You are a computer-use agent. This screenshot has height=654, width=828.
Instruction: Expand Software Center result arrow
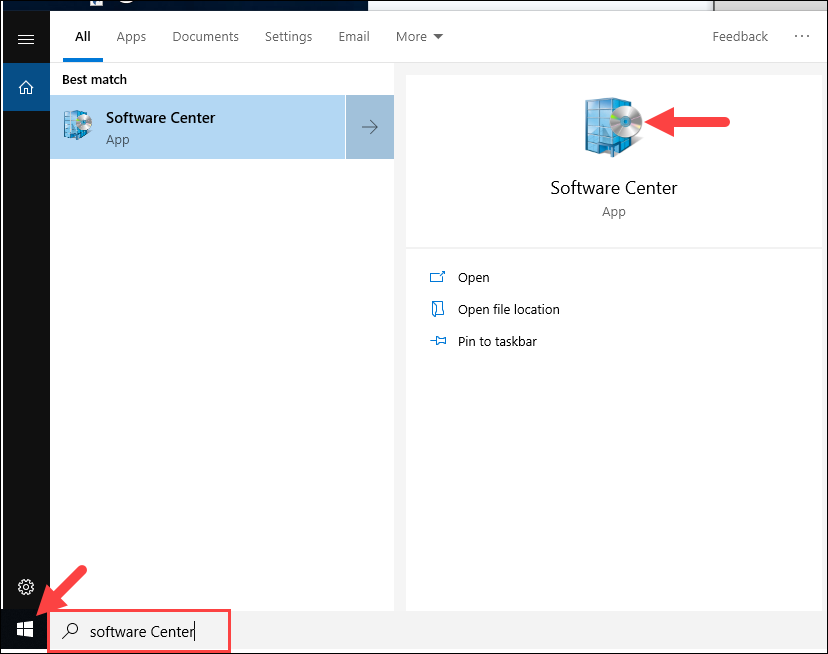coord(370,127)
